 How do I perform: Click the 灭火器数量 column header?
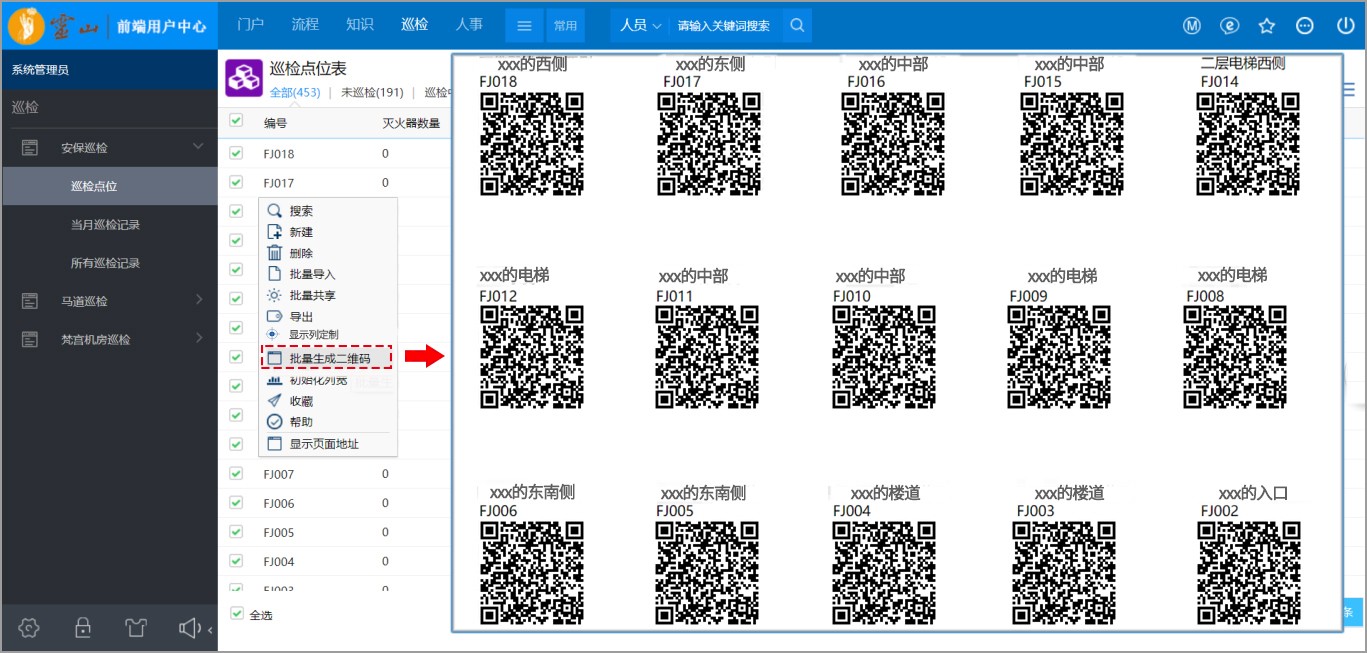(x=411, y=123)
